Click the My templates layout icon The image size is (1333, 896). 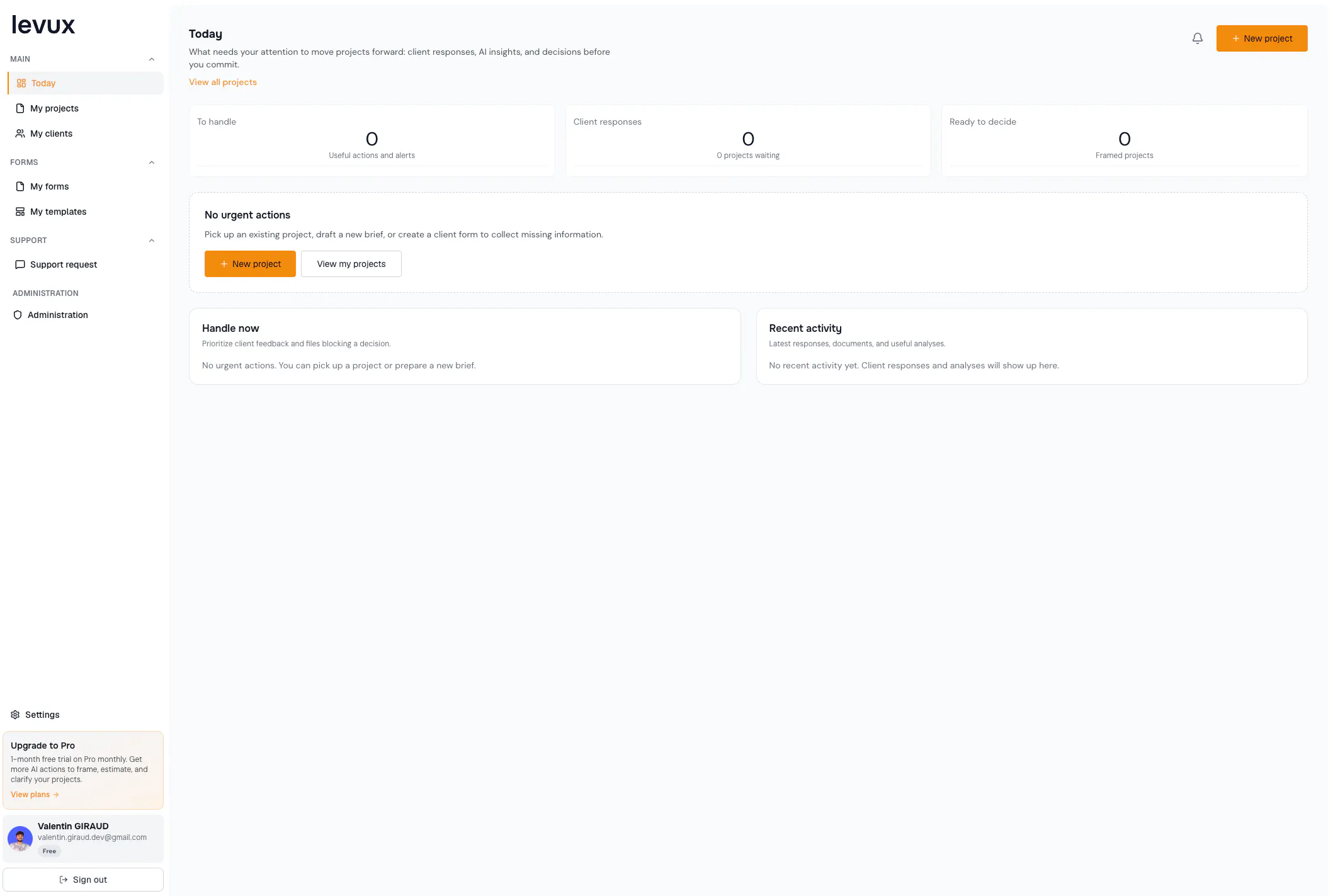point(20,212)
